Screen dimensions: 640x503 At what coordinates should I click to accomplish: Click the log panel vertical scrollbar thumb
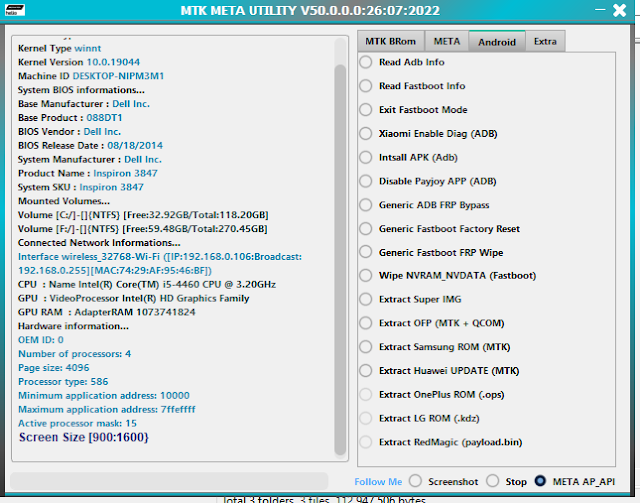[x=340, y=259]
